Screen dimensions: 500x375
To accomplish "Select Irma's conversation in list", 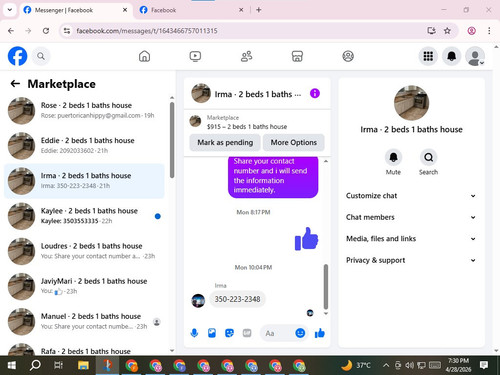I will coord(84,181).
